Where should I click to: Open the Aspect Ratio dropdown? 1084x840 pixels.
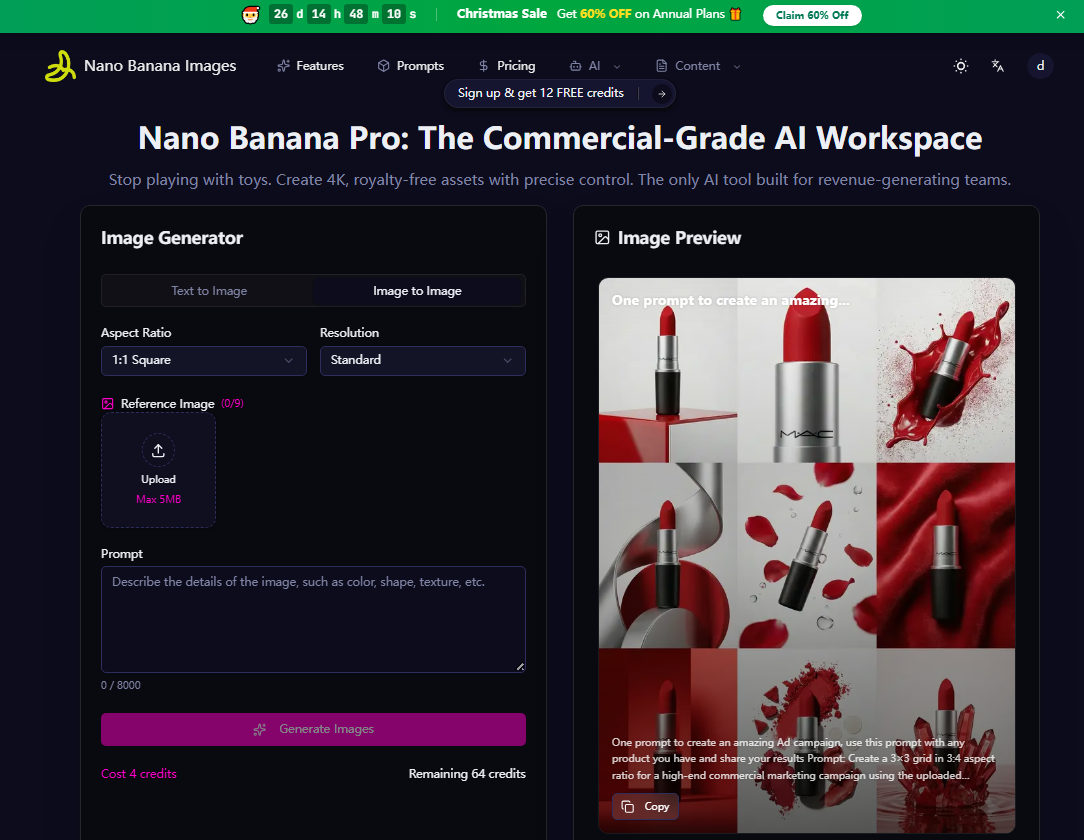point(203,361)
